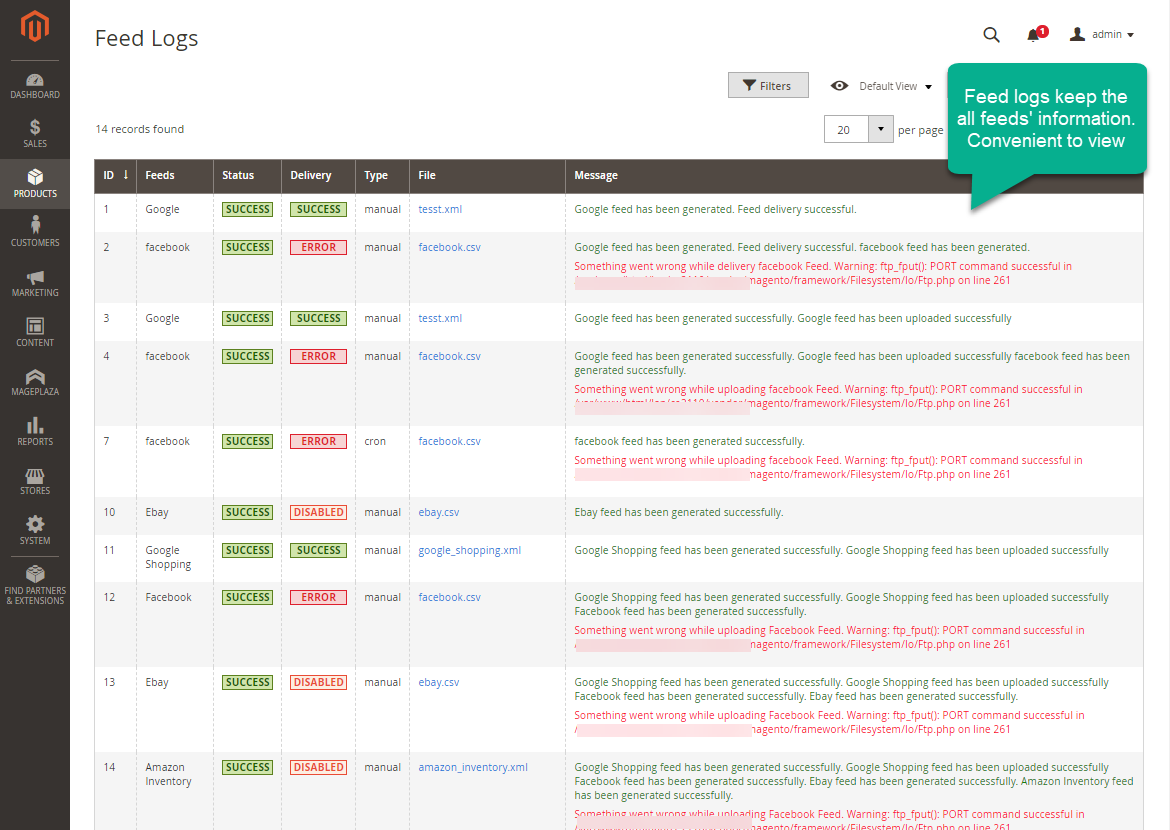The image size is (1170, 830).
Task: Click the Magento logo icon
Action: (x=34, y=27)
